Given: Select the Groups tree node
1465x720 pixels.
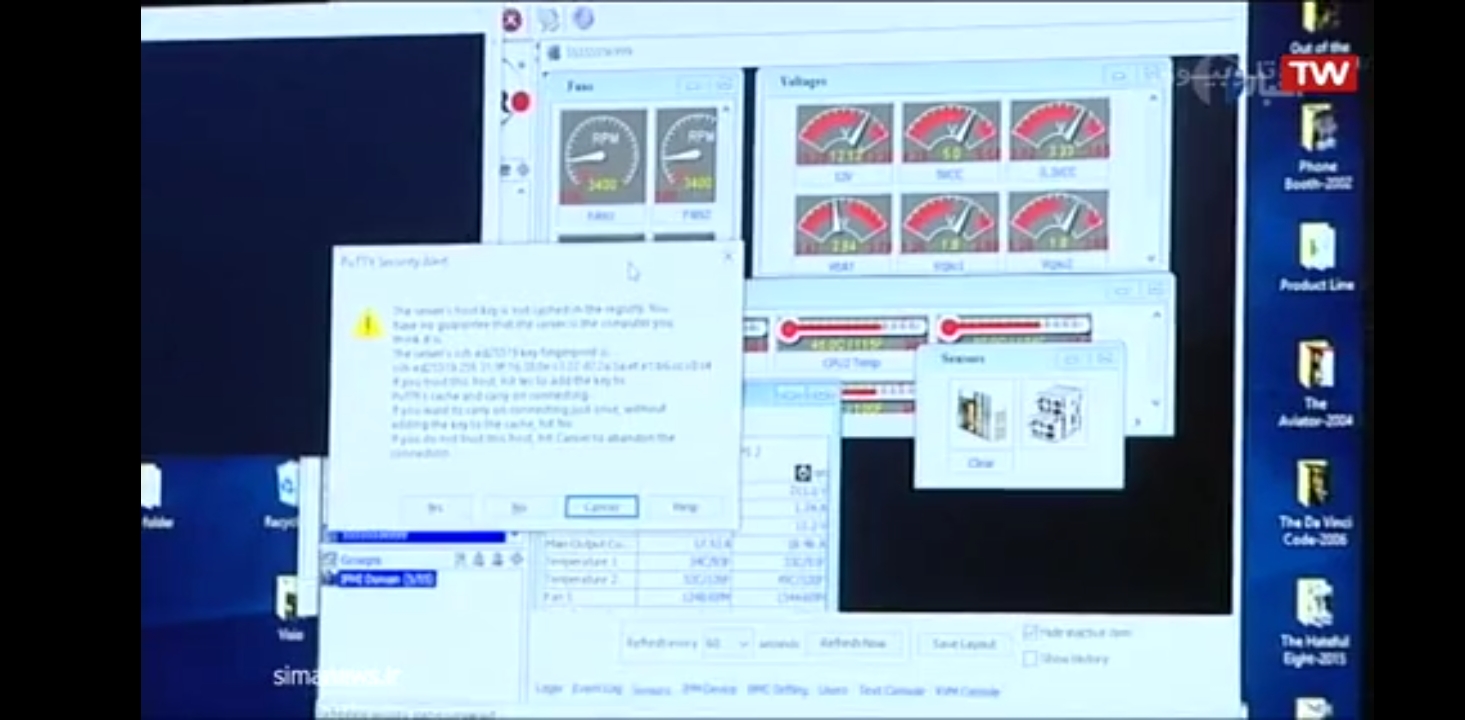Looking at the screenshot, I should (360, 560).
